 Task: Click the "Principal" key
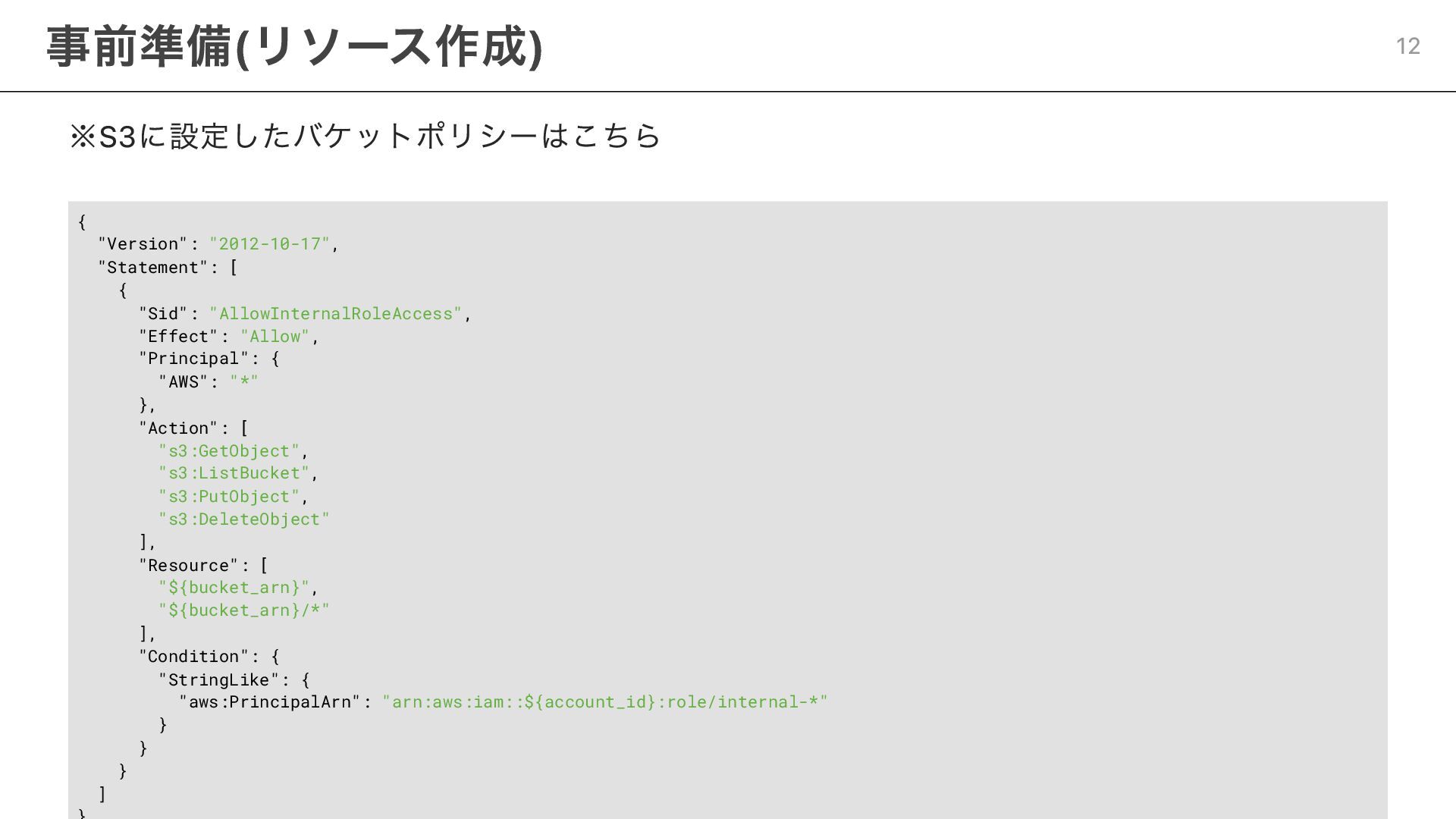(193, 359)
